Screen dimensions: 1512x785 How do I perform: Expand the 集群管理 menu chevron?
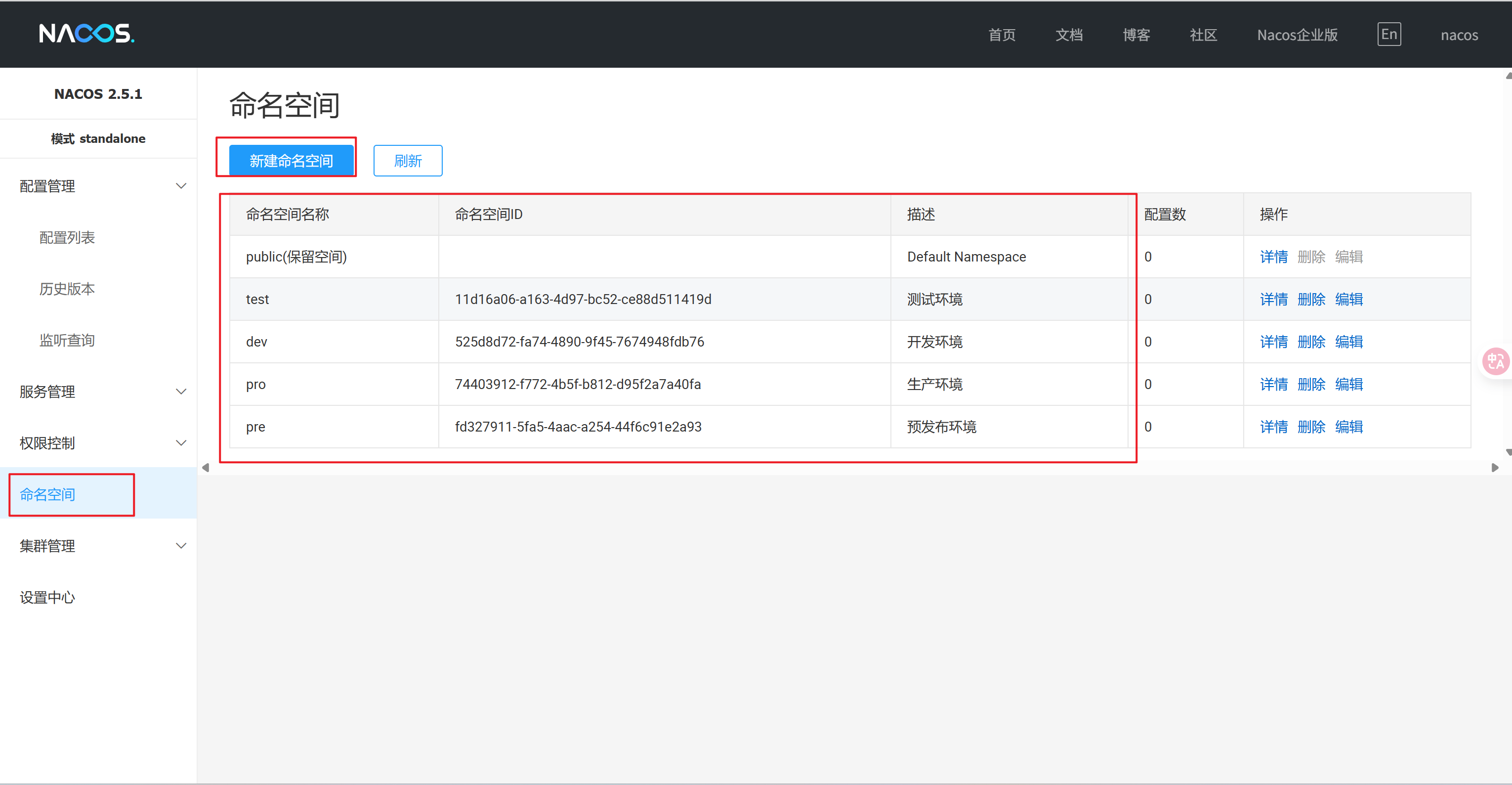click(x=181, y=545)
